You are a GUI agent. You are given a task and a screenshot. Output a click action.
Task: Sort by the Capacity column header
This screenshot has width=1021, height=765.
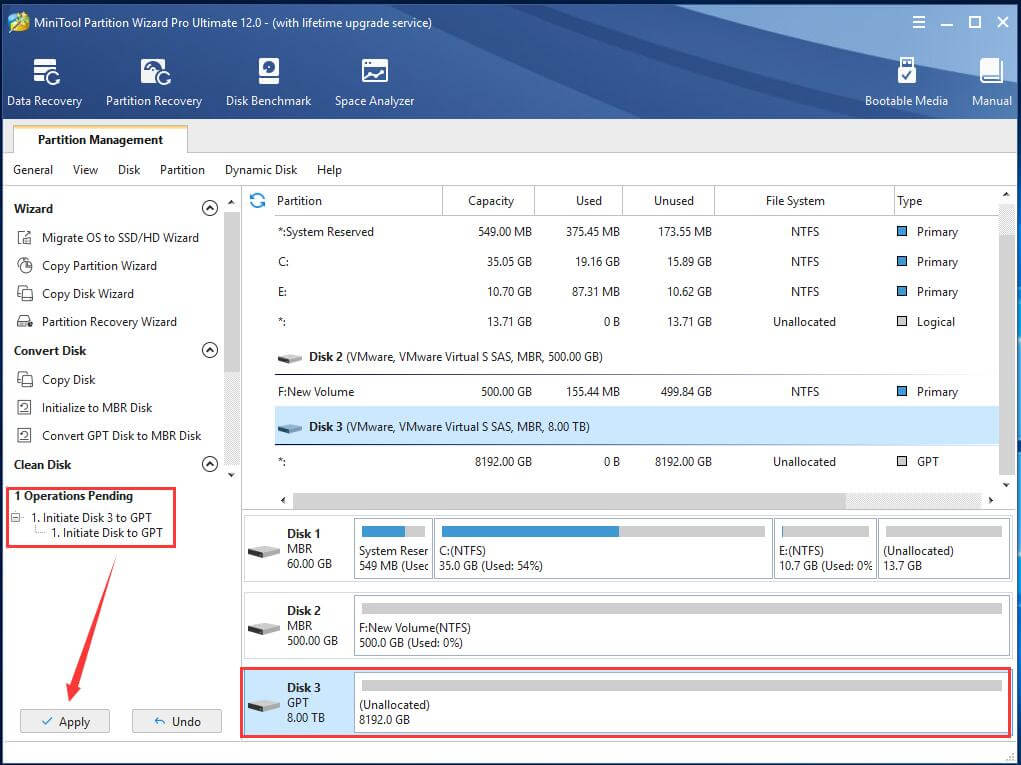click(489, 201)
